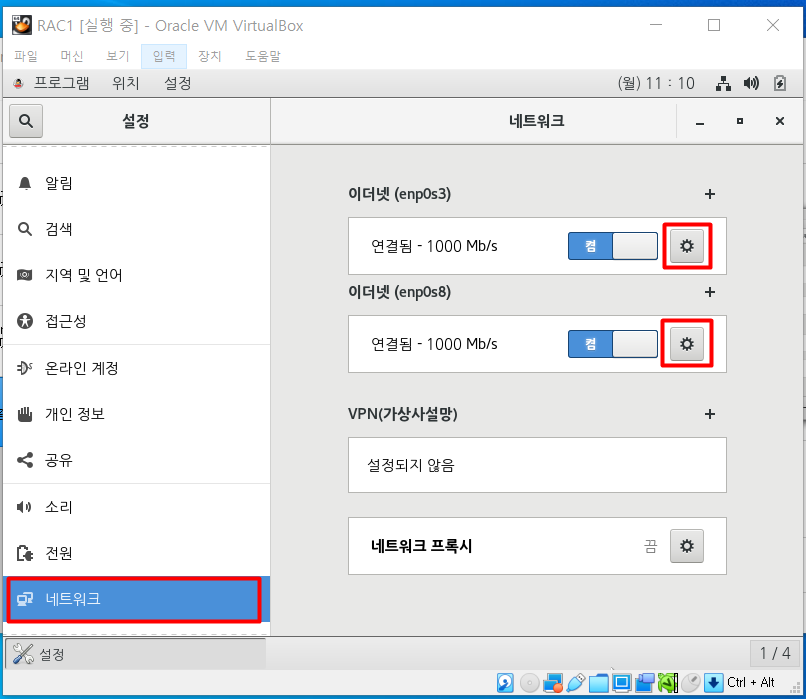Click the volume speaker icon in top bar
806x699 pixels.
pos(751,83)
